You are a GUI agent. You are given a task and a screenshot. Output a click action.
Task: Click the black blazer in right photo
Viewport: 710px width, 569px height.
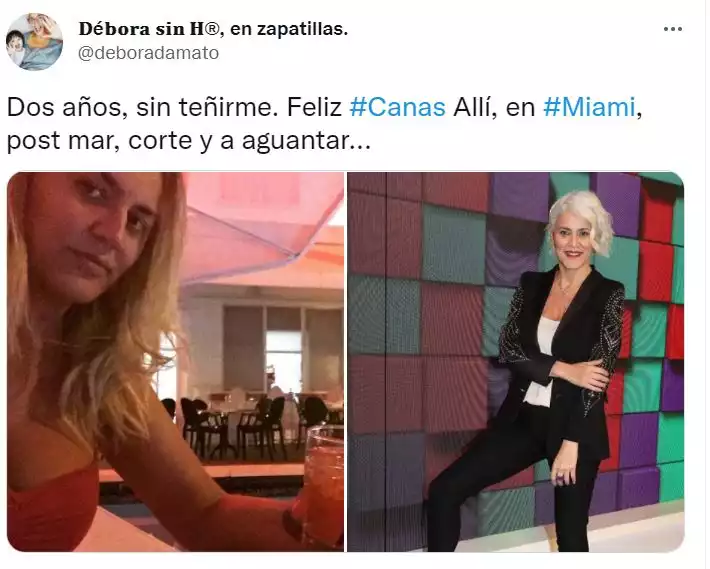click(561, 344)
